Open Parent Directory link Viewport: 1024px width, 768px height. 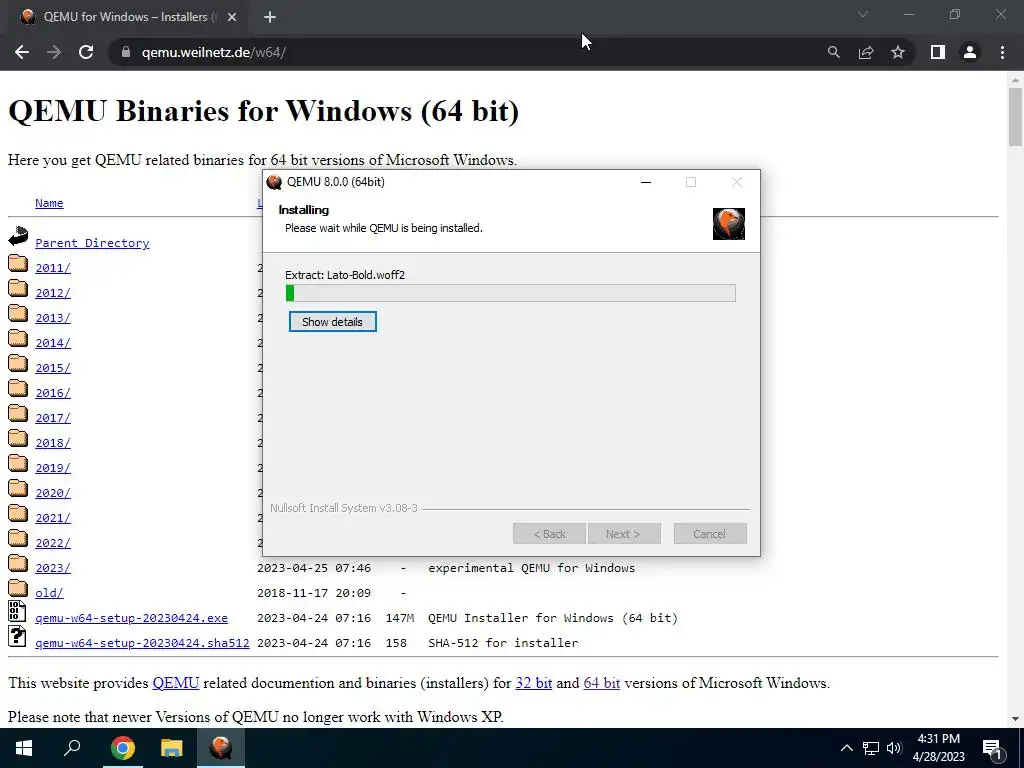click(x=92, y=243)
